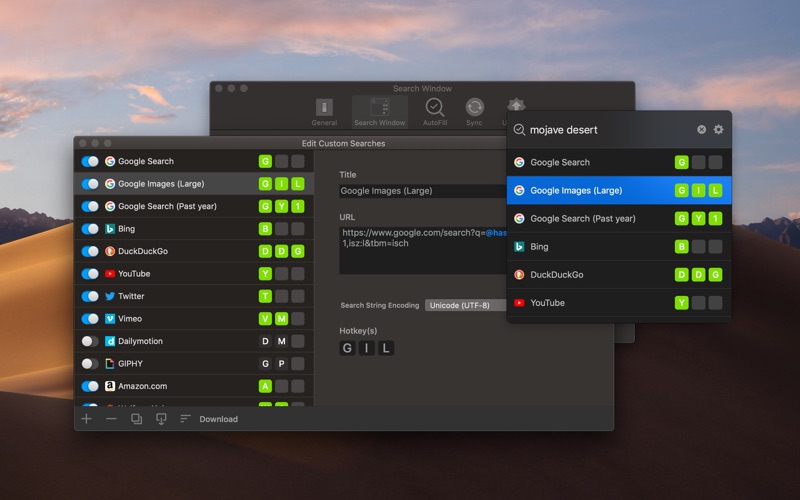This screenshot has width=800, height=500.
Task: Select the Vimeo row in custom searches
Action: pos(194,318)
